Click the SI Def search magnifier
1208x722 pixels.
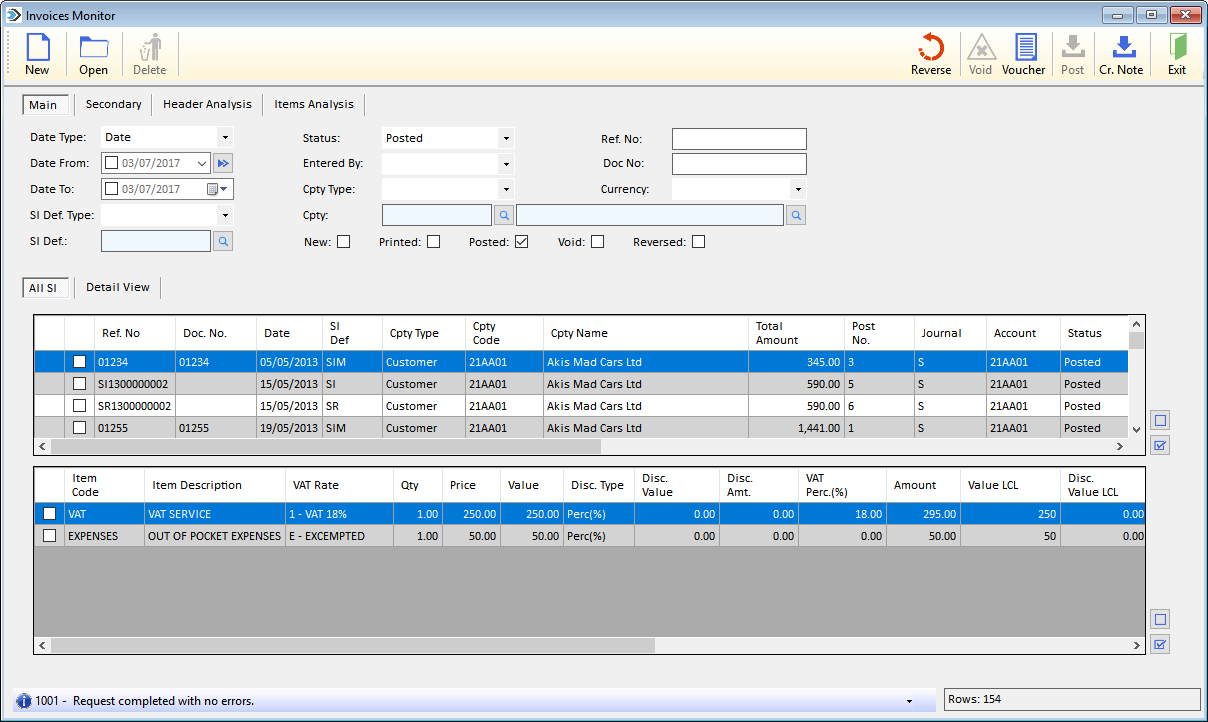pos(222,240)
